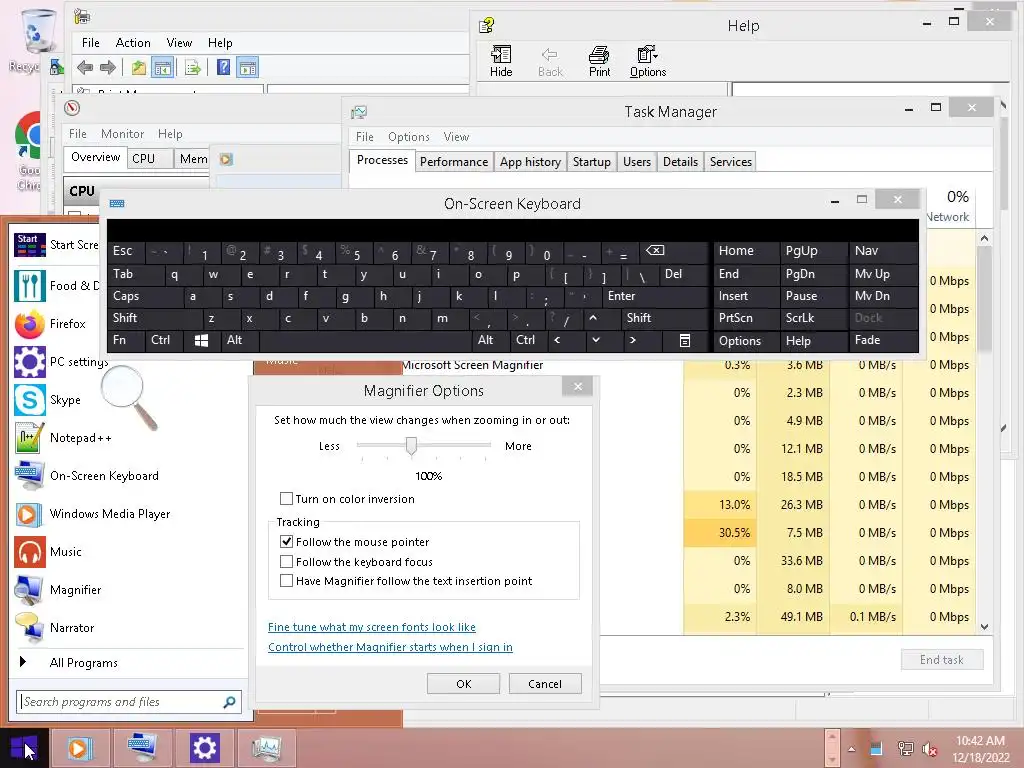This screenshot has width=1024, height=768.
Task: Click the Forward arrow in Print Management toolbar
Action: pyautogui.click(x=108, y=67)
